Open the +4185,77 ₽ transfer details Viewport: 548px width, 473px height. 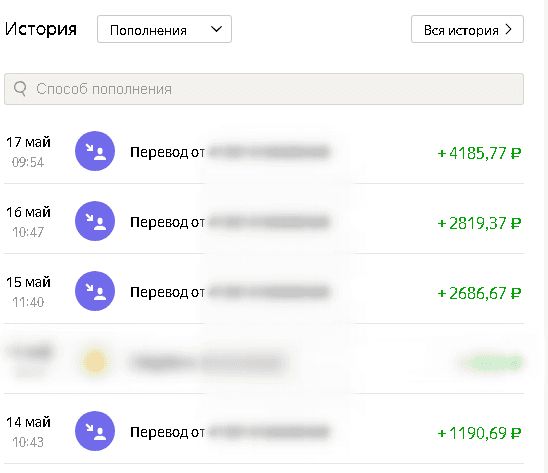(x=479, y=153)
